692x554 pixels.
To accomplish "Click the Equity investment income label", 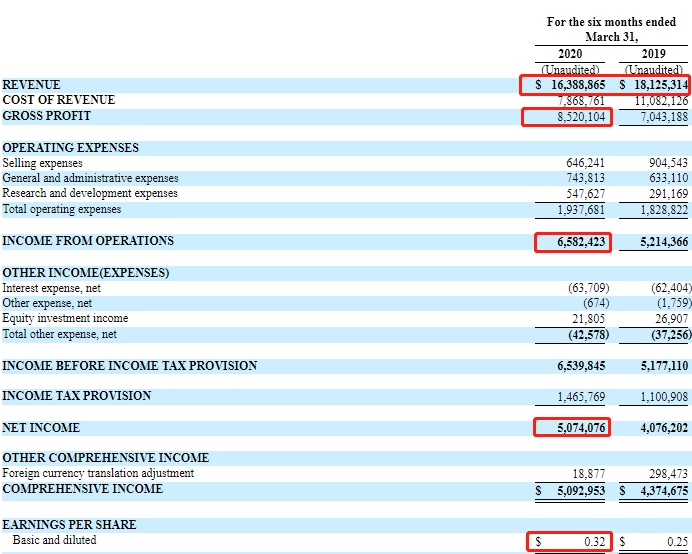I will click(x=65, y=318).
